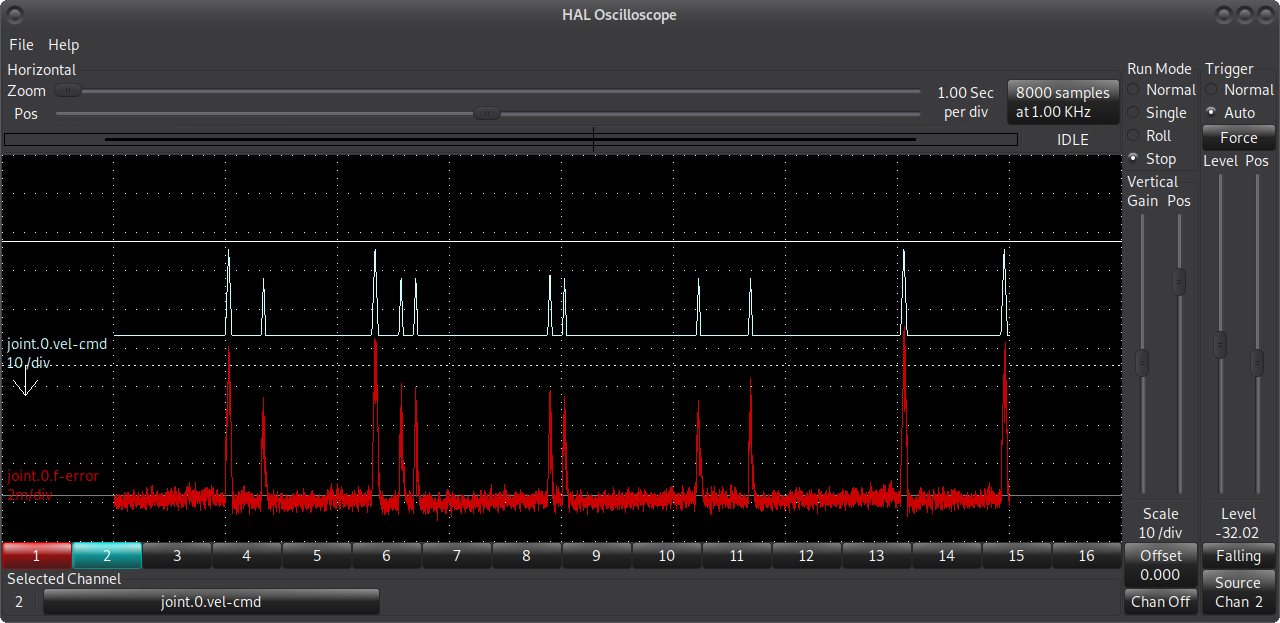The image size is (1280, 623).
Task: Click the vertical Gain slider handle
Action: pos(1143,363)
